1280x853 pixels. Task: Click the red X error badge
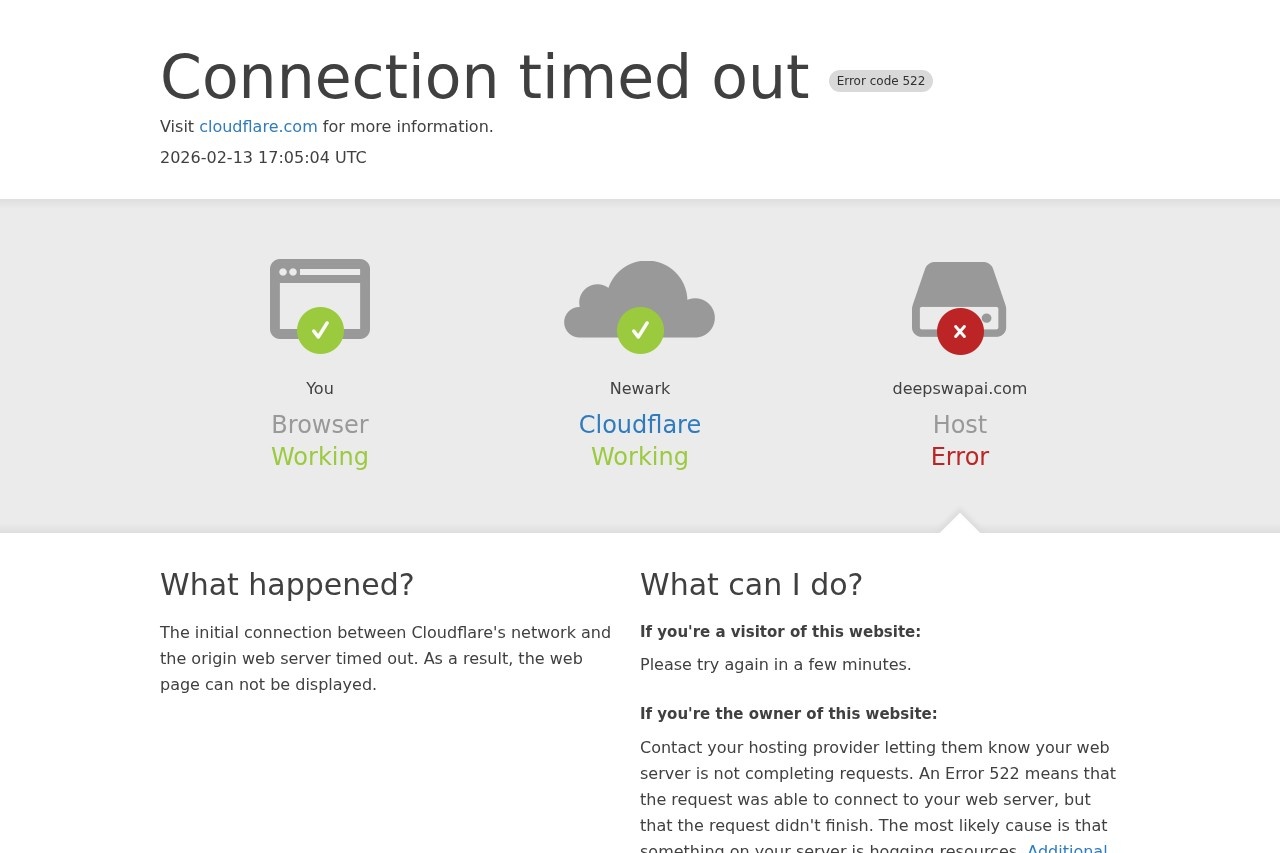tap(960, 331)
